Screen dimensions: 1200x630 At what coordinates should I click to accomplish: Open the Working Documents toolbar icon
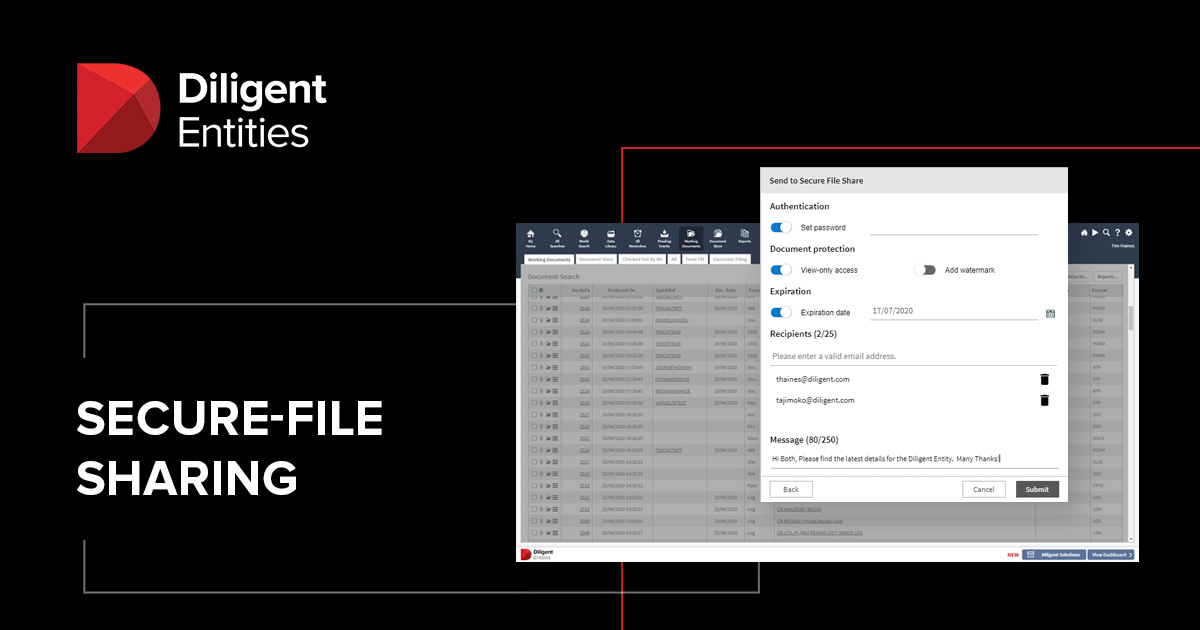pyautogui.click(x=691, y=237)
